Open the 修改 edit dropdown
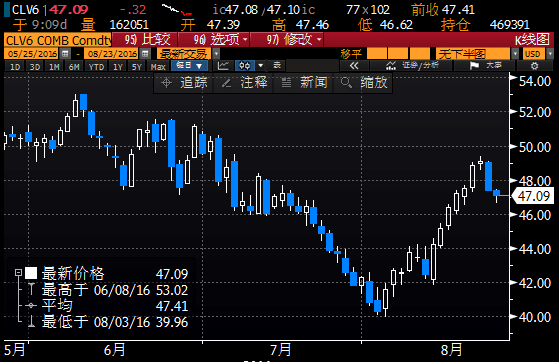559x362 pixels. pyautogui.click(x=287, y=40)
